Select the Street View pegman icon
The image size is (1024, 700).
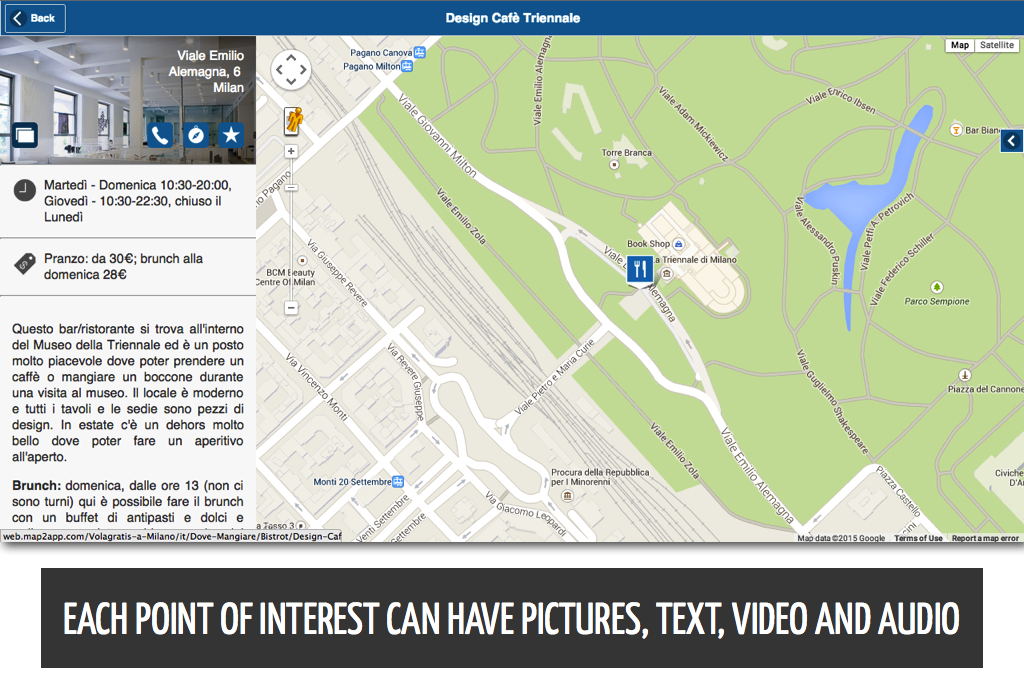click(293, 121)
